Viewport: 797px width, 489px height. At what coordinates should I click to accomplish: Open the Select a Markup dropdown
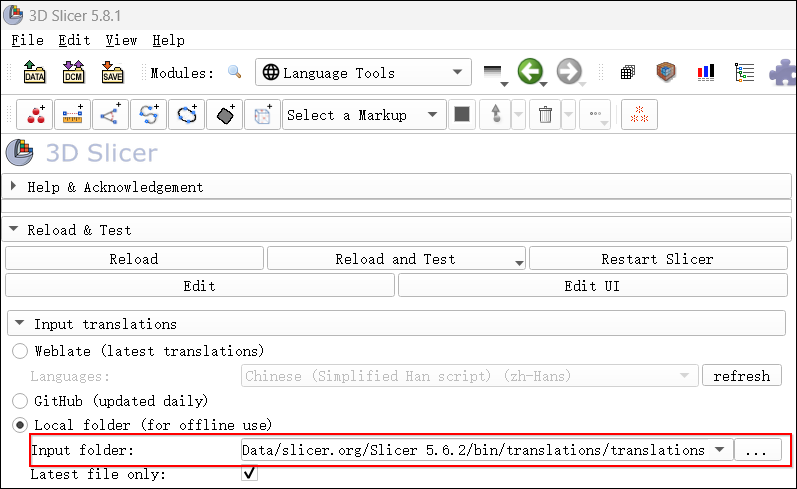[363, 115]
